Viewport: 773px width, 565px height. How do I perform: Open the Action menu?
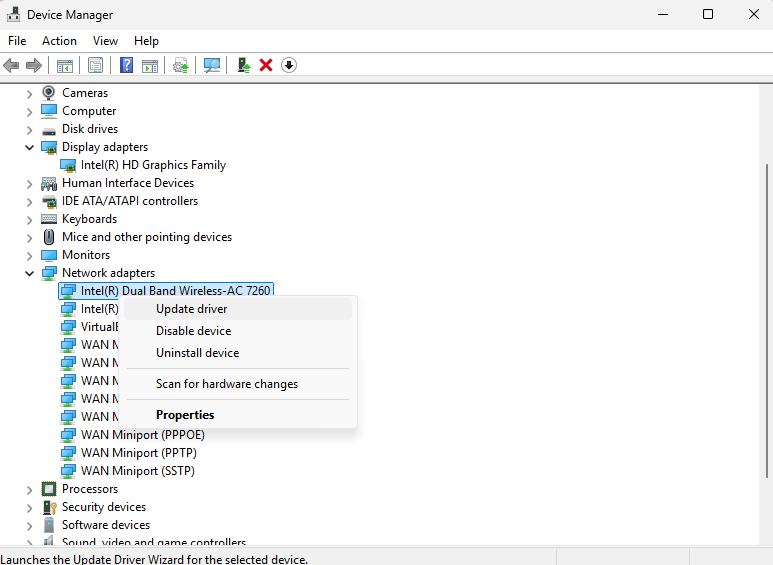59,41
